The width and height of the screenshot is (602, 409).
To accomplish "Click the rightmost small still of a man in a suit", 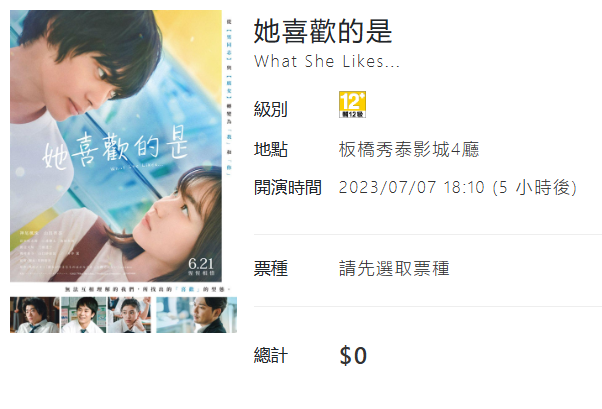I will pyautogui.click(x=197, y=315).
